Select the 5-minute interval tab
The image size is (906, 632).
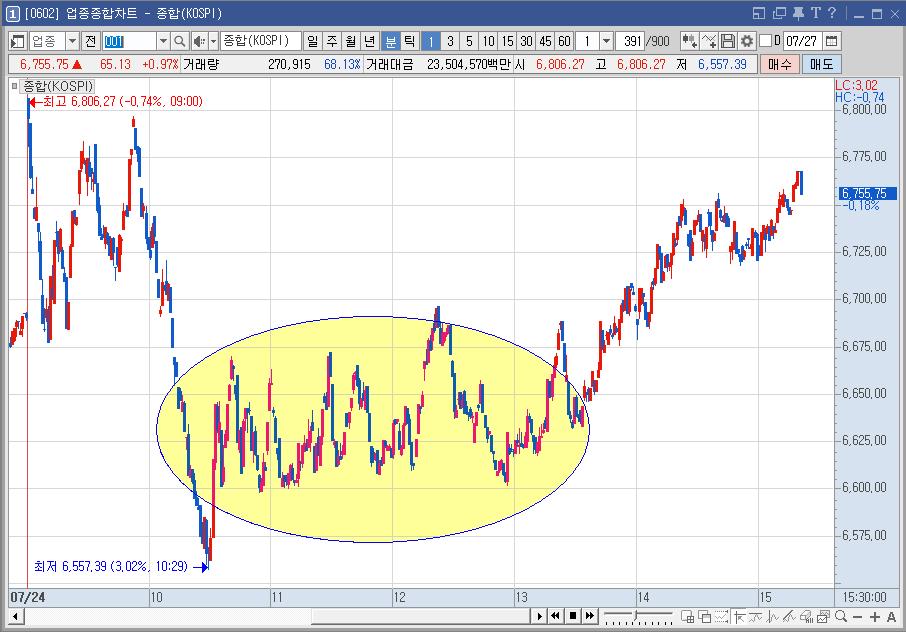point(469,41)
